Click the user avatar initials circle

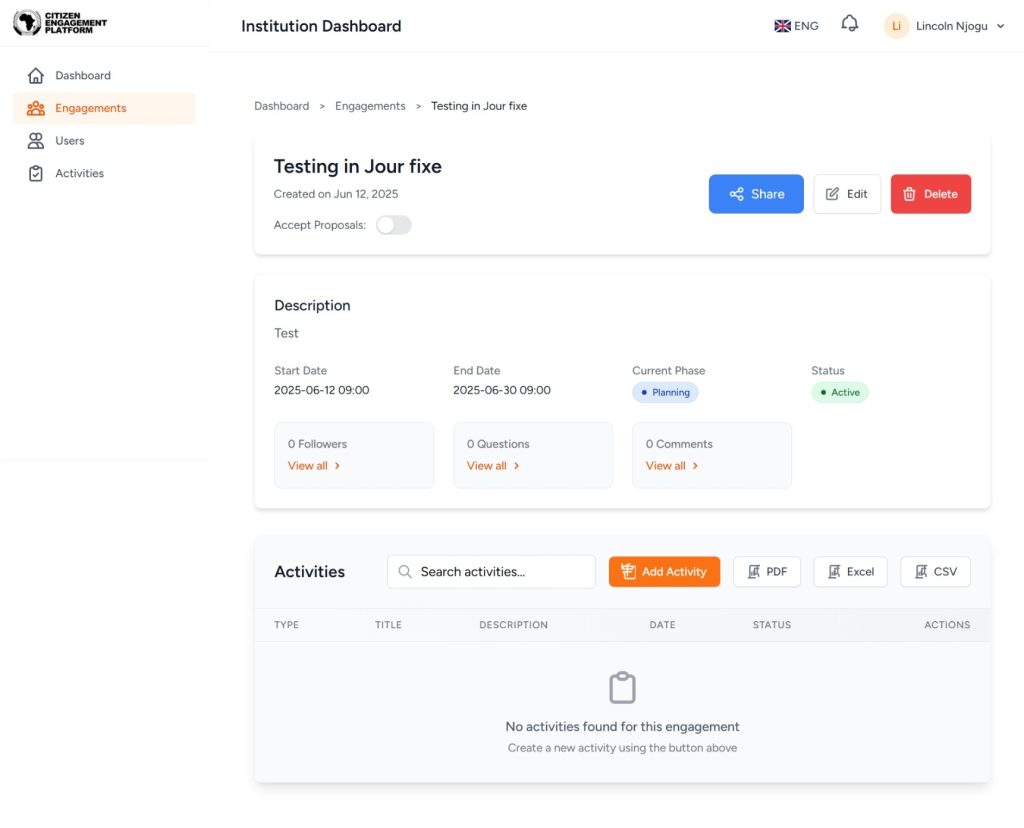click(896, 26)
